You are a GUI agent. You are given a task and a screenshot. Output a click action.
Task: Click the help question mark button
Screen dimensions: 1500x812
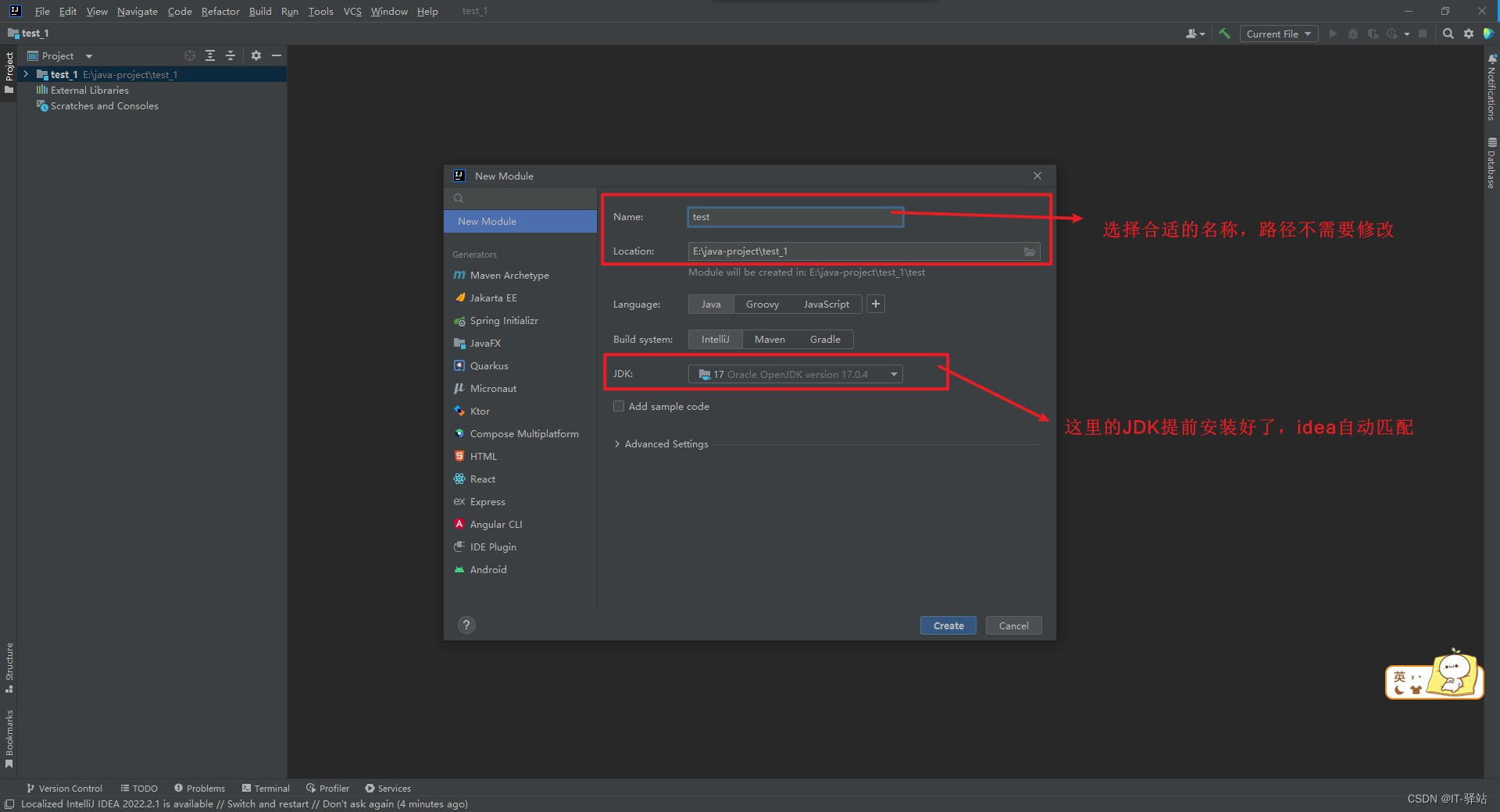tap(466, 625)
